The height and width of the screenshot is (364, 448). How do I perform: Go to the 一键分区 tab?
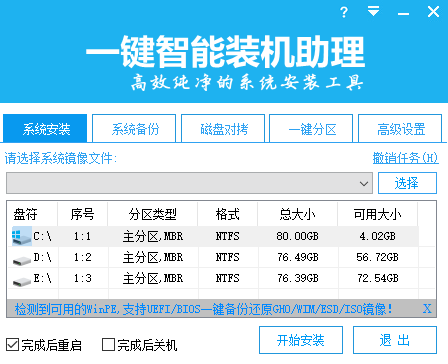(x=311, y=128)
